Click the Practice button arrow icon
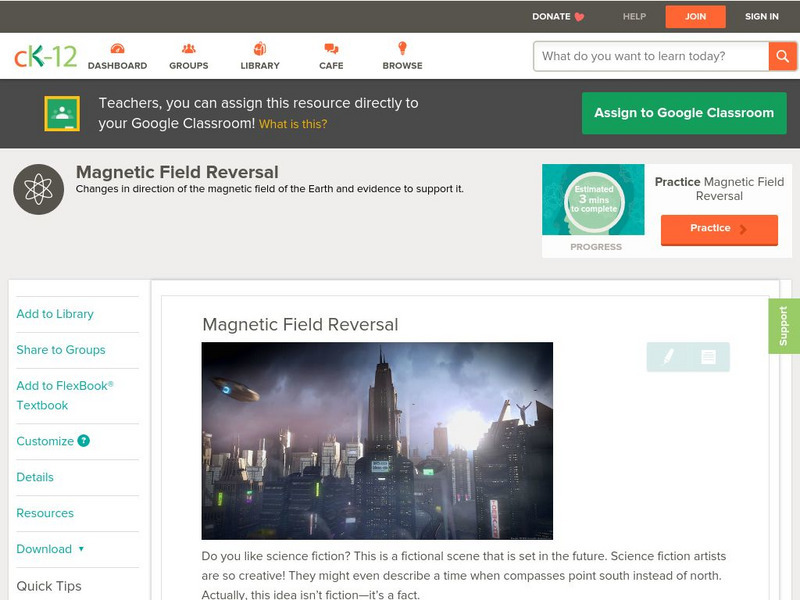The height and width of the screenshot is (600, 800). point(743,229)
